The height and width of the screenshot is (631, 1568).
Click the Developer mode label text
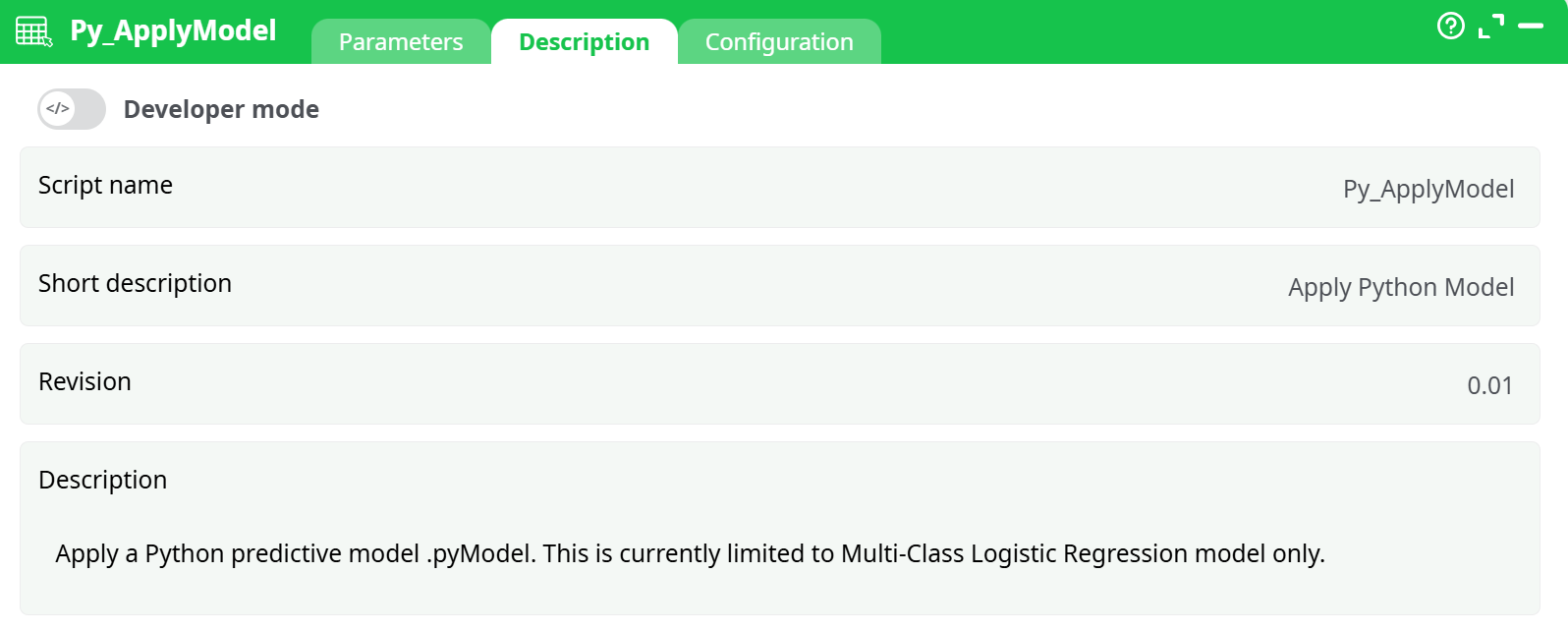pyautogui.click(x=221, y=108)
